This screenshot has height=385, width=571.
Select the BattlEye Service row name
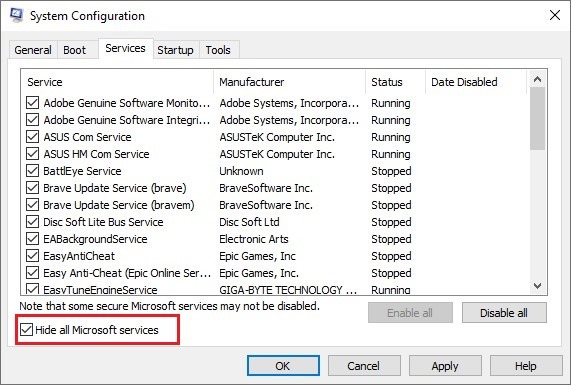[x=82, y=171]
